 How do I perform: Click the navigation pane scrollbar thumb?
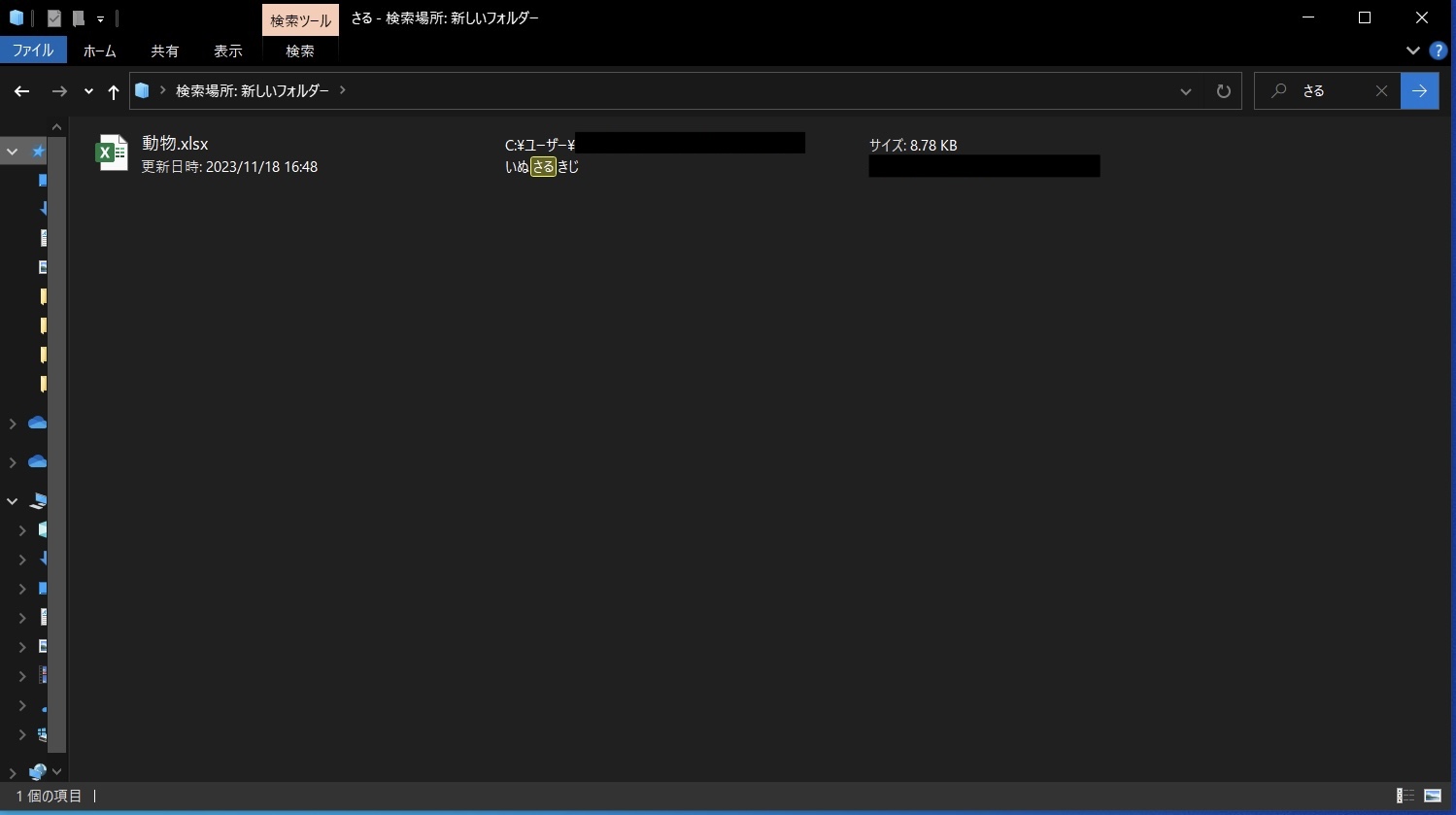click(x=57, y=445)
